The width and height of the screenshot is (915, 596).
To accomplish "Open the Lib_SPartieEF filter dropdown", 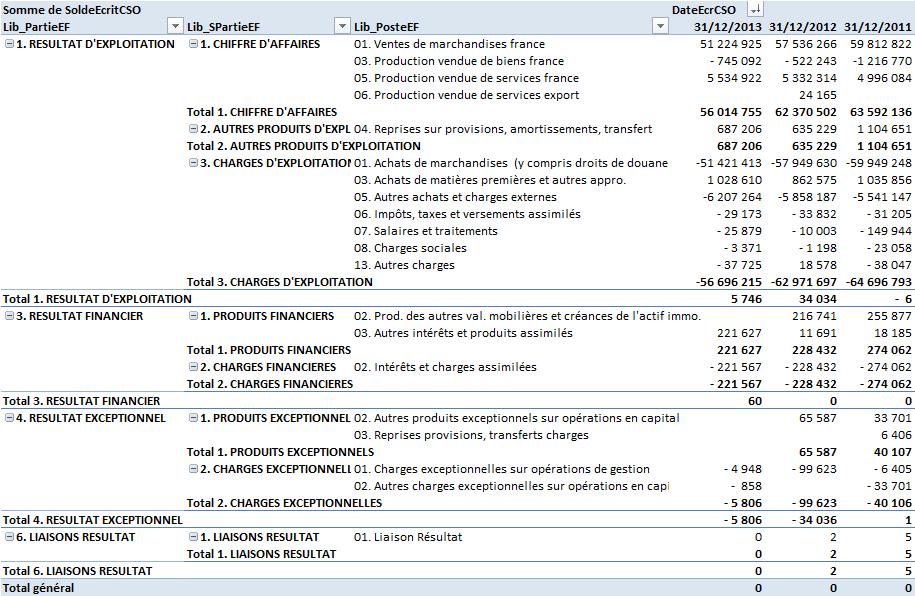I will (x=342, y=26).
